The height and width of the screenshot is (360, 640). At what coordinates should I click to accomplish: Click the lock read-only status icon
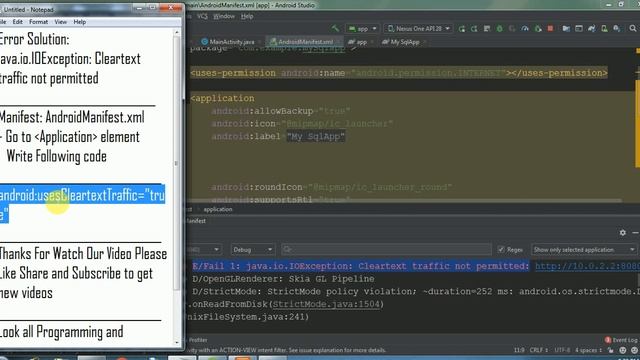click(x=611, y=350)
